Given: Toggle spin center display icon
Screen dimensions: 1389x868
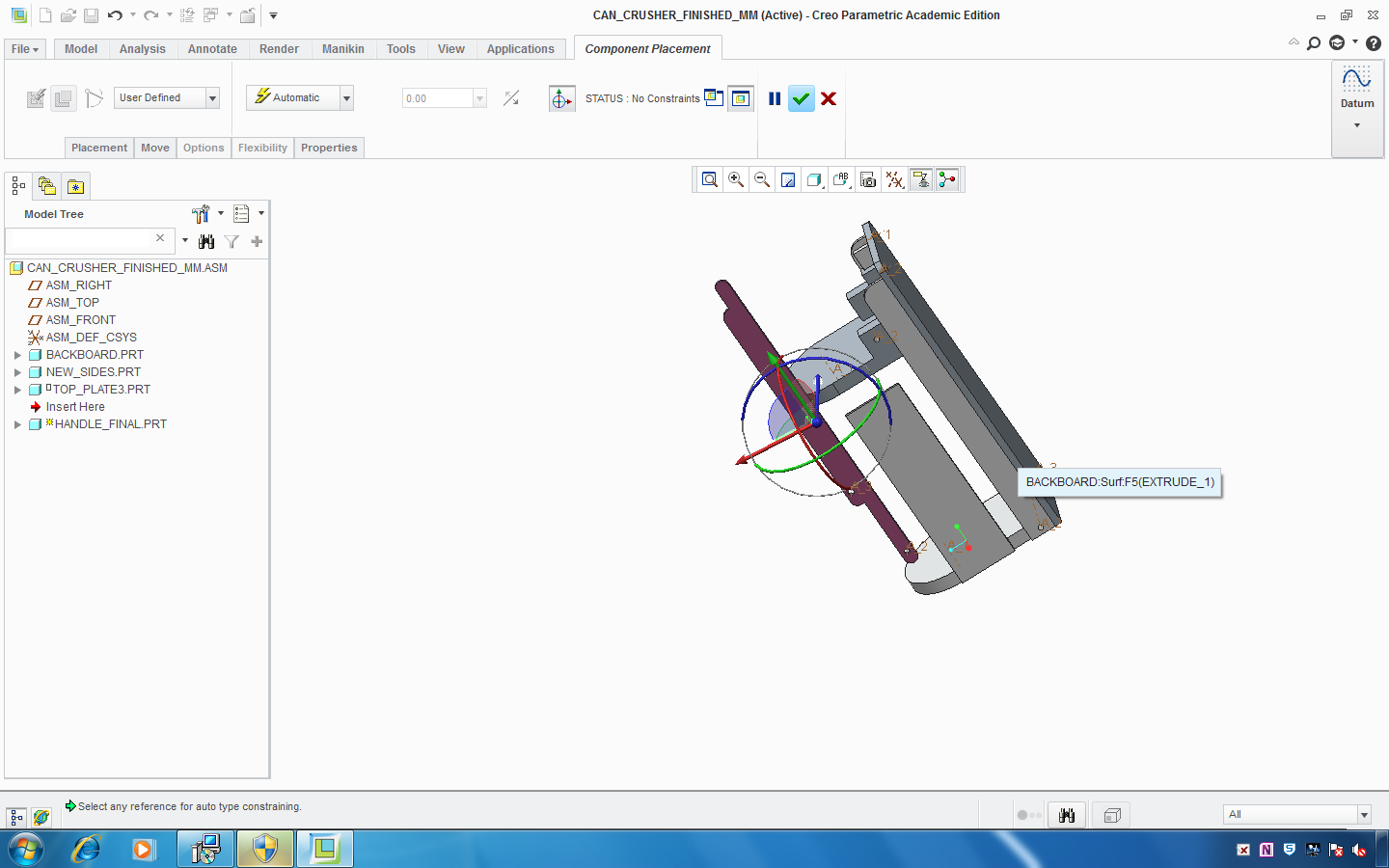Looking at the screenshot, I should point(947,179).
